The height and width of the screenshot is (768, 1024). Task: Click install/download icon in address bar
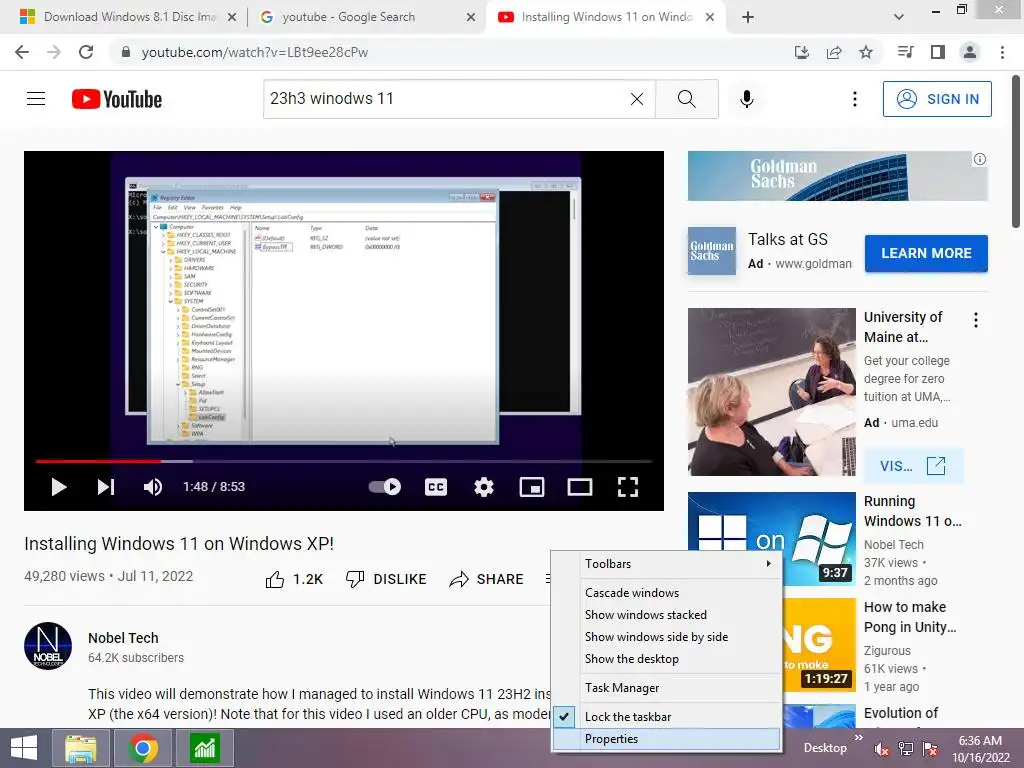(x=802, y=52)
